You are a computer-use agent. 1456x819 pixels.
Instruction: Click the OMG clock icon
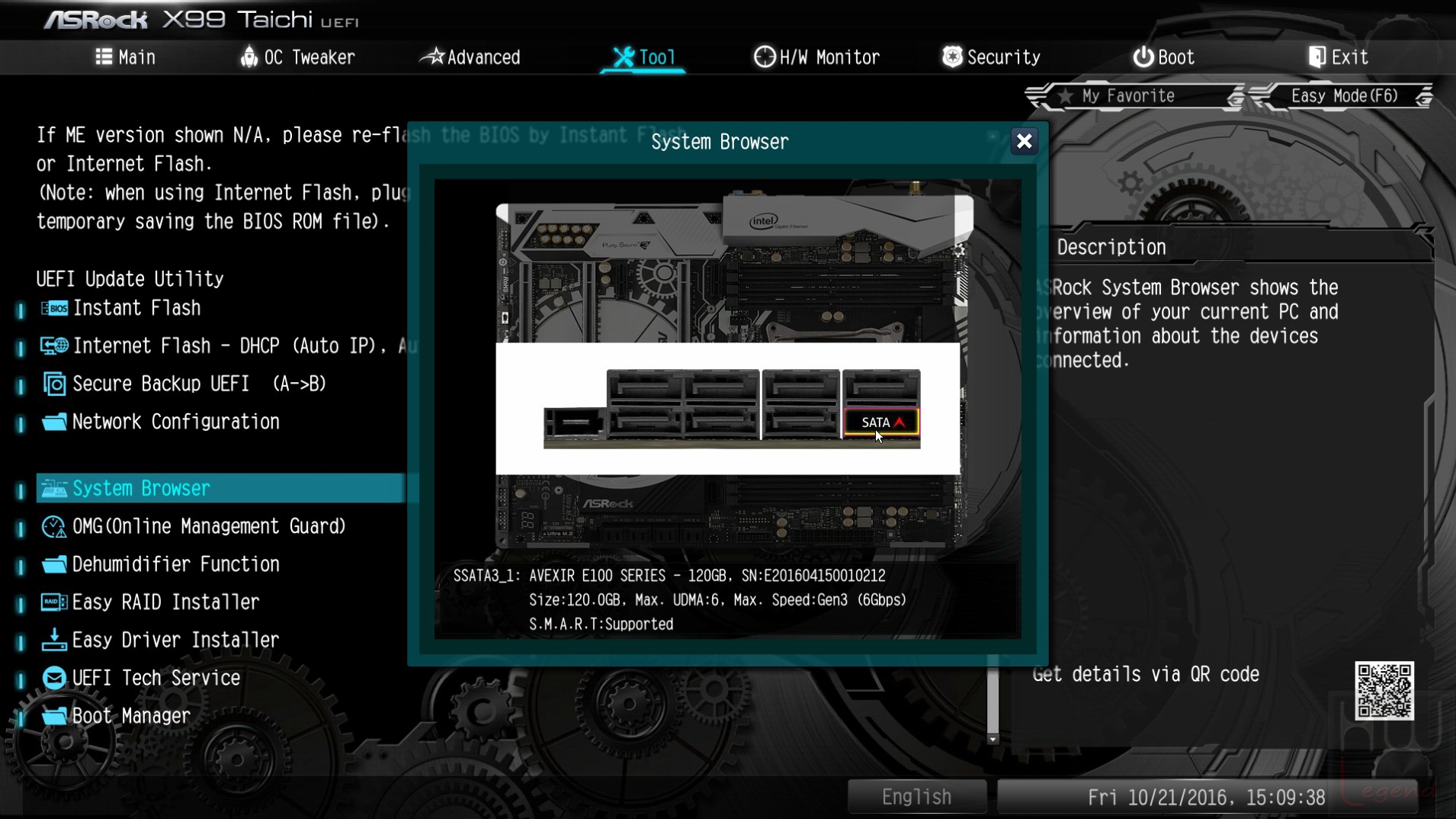tap(54, 527)
